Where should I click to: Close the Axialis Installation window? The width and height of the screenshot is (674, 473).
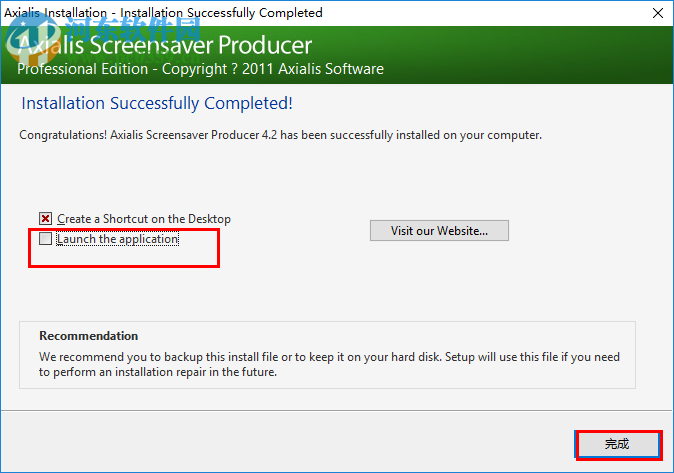coord(658,13)
